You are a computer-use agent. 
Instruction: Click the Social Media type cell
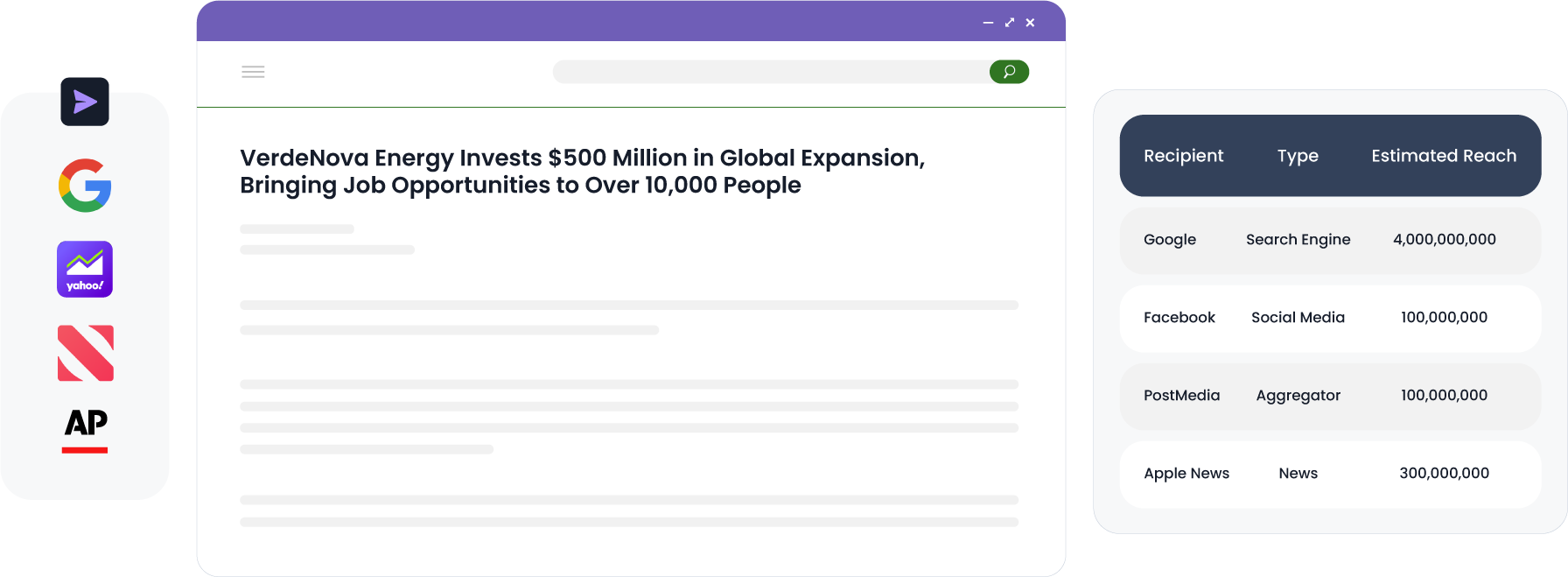1298,318
